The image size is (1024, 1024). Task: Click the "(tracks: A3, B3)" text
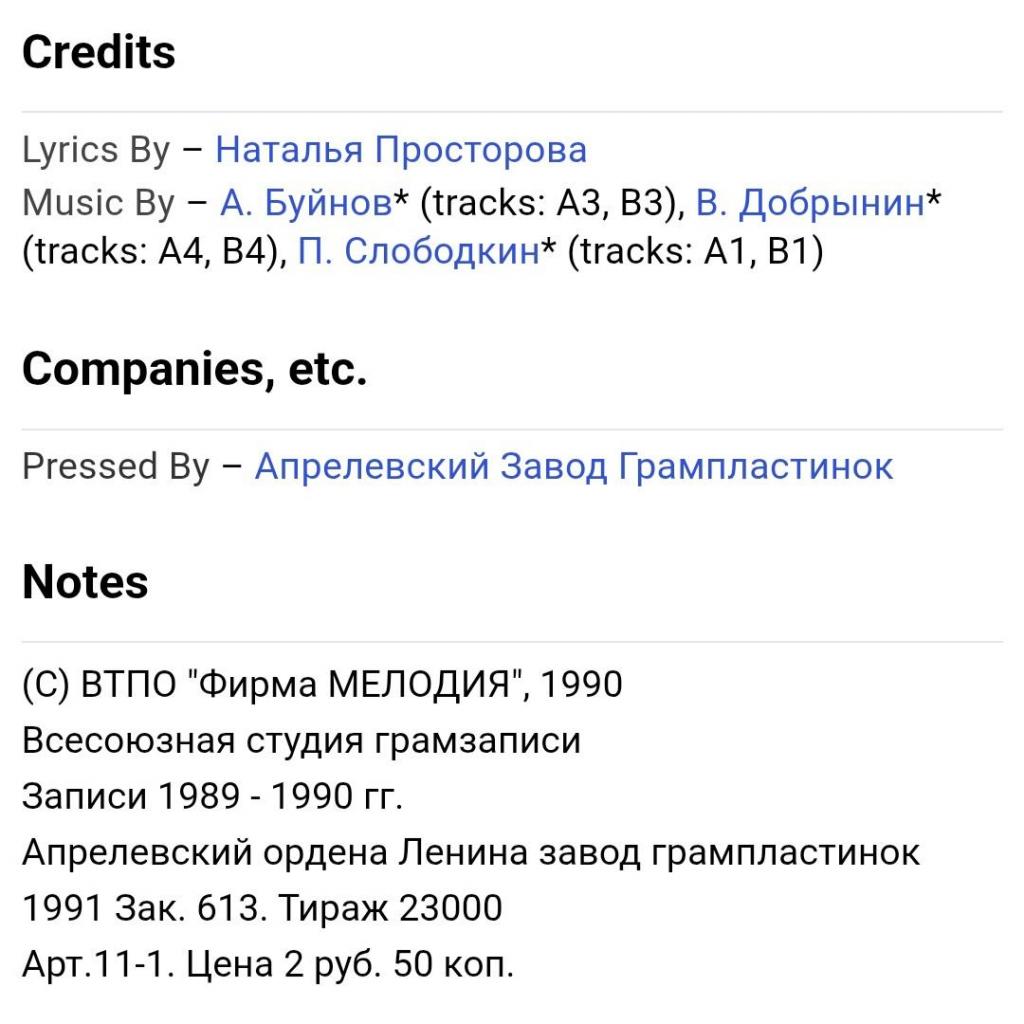tap(550, 203)
